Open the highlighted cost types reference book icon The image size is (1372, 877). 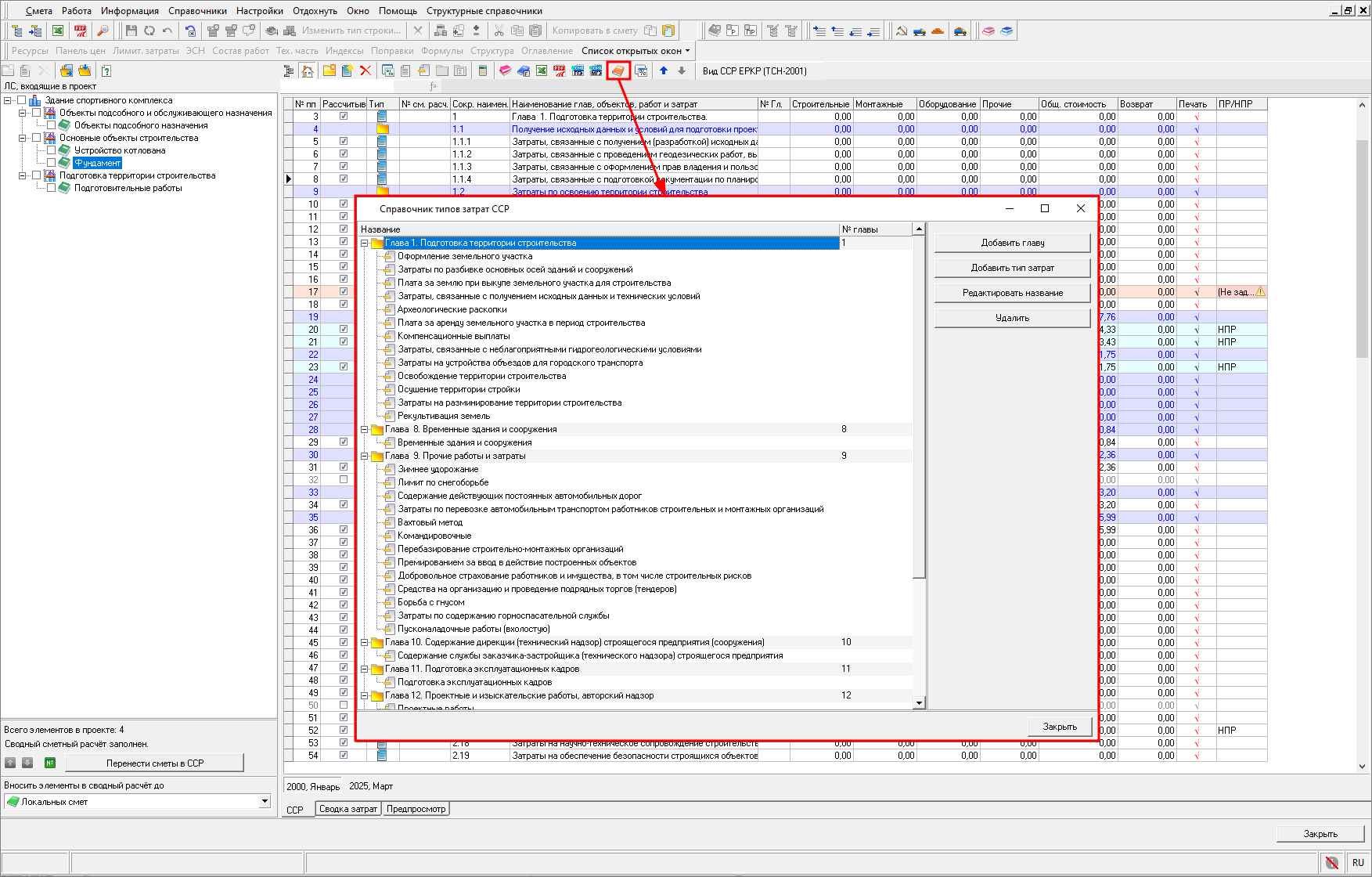pos(618,71)
